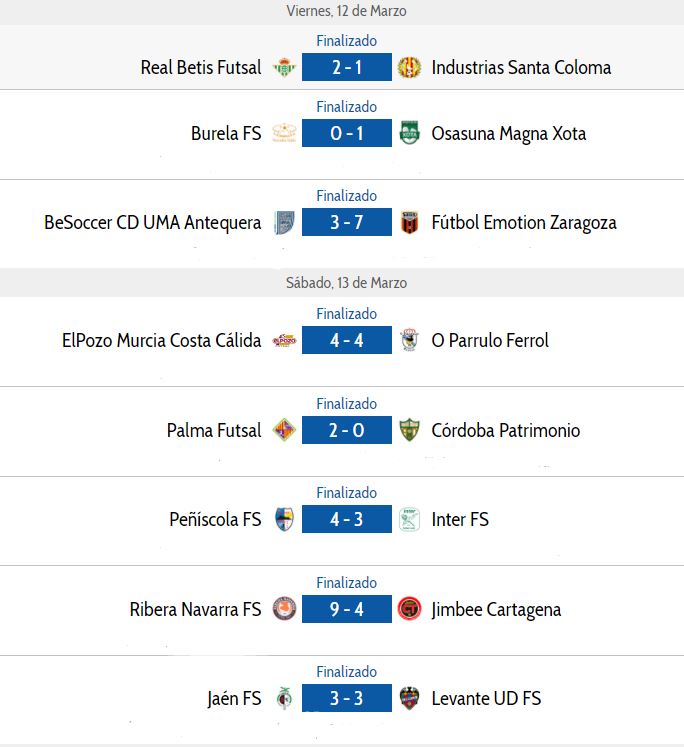The image size is (684, 747).
Task: Open the ElPozo Murcia team logo
Action: (x=284, y=340)
